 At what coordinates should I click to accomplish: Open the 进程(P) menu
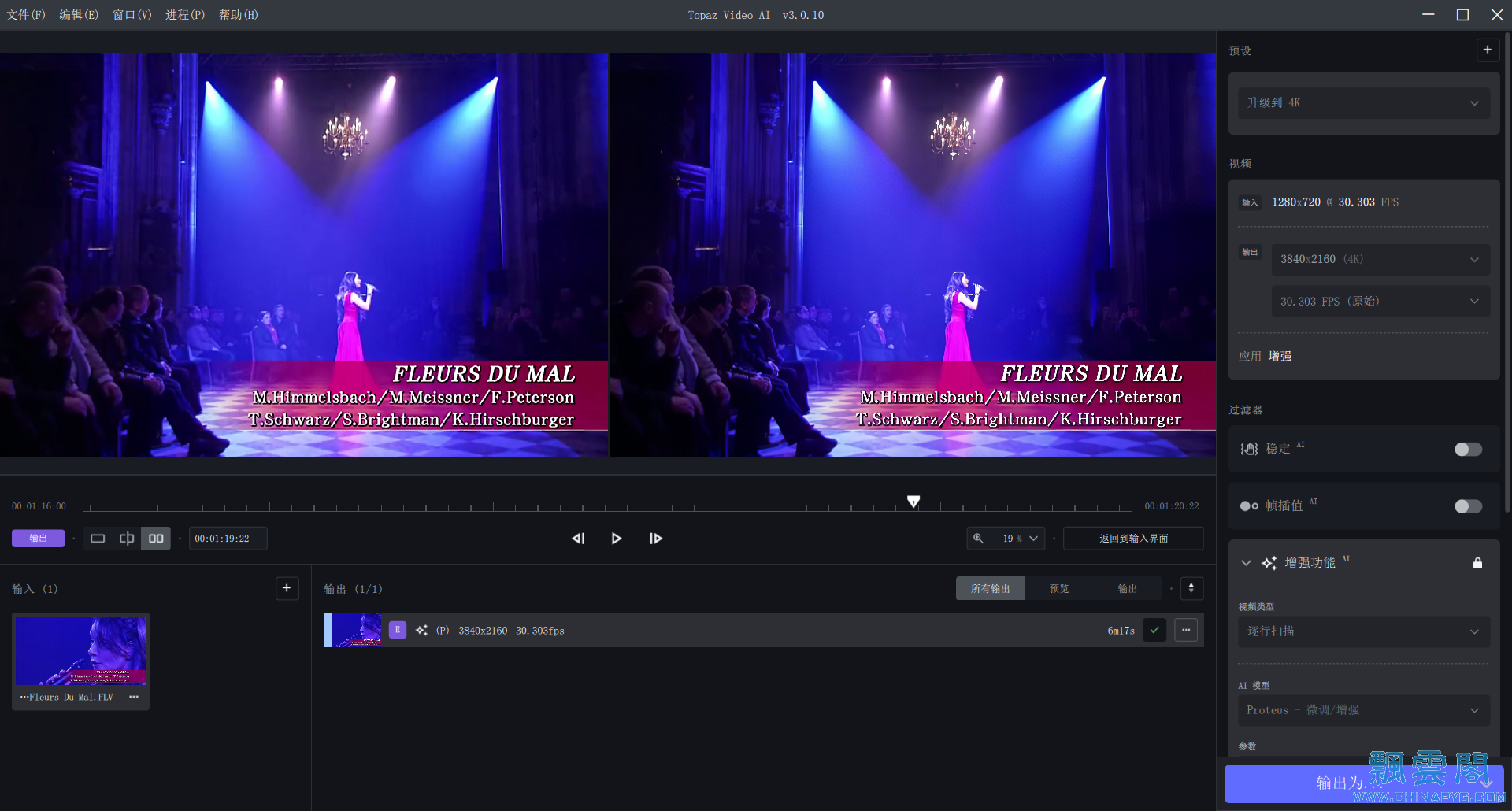point(185,15)
